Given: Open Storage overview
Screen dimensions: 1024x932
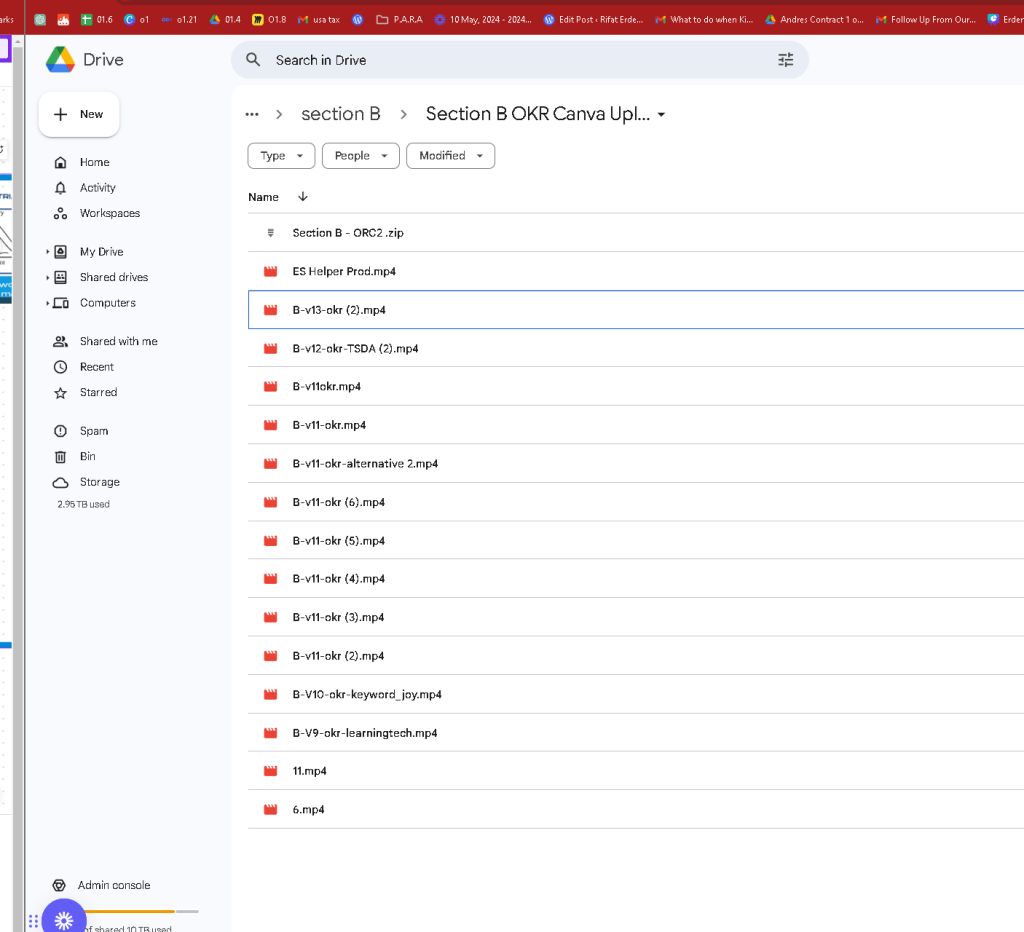Looking at the screenshot, I should [99, 481].
